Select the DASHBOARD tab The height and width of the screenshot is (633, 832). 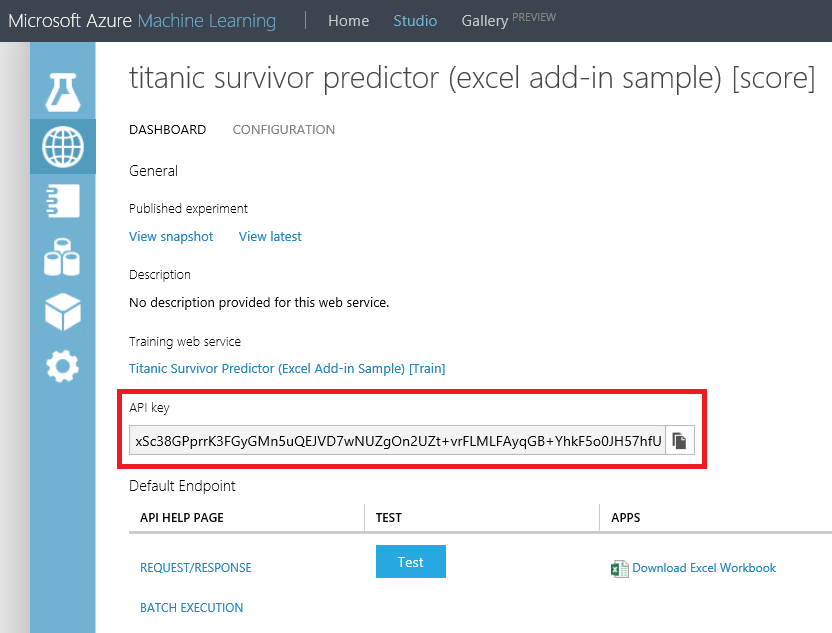[167, 129]
